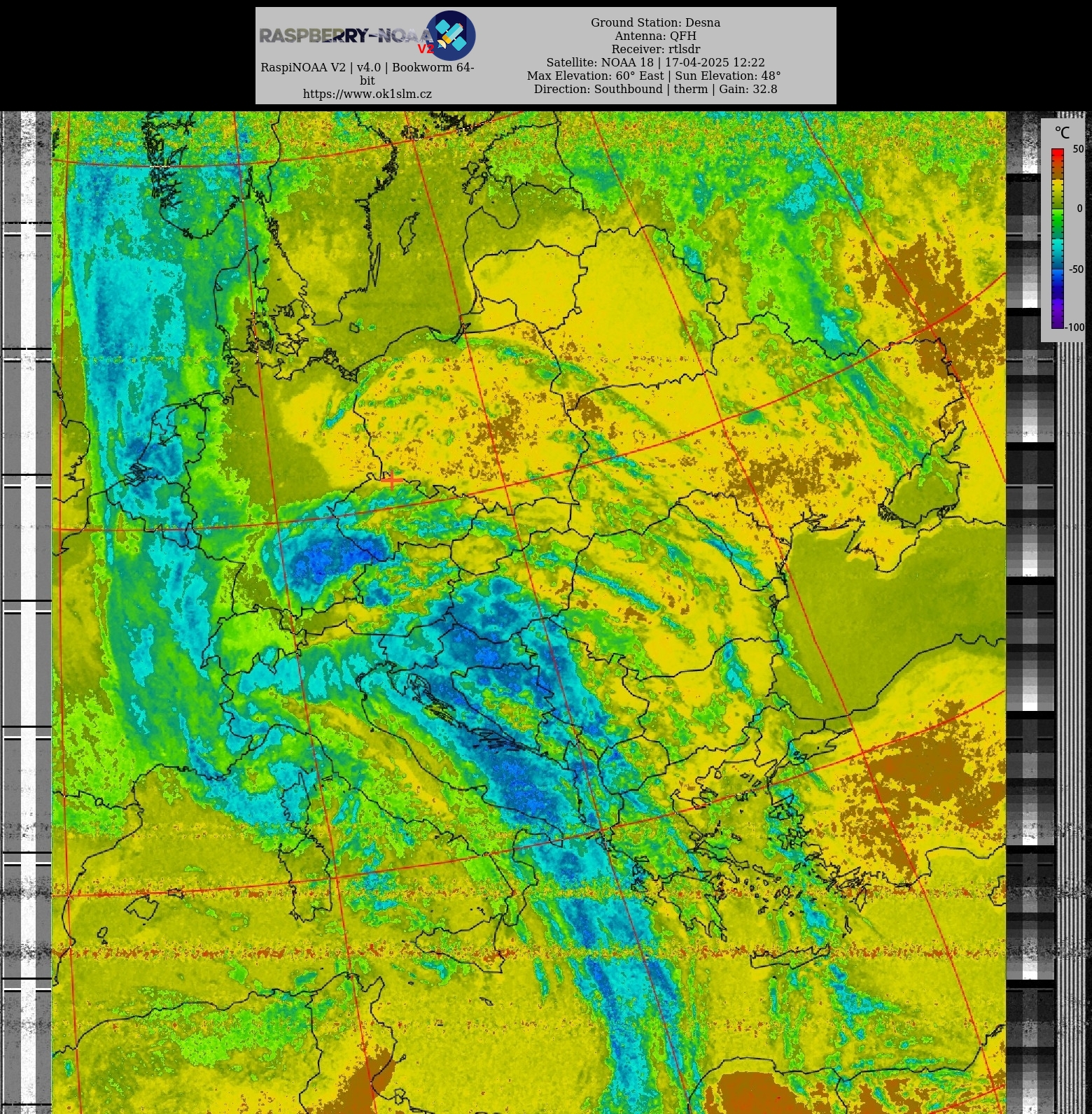Click the -50 value on temperature scale
This screenshot has height=1114, width=1092.
tap(1076, 269)
